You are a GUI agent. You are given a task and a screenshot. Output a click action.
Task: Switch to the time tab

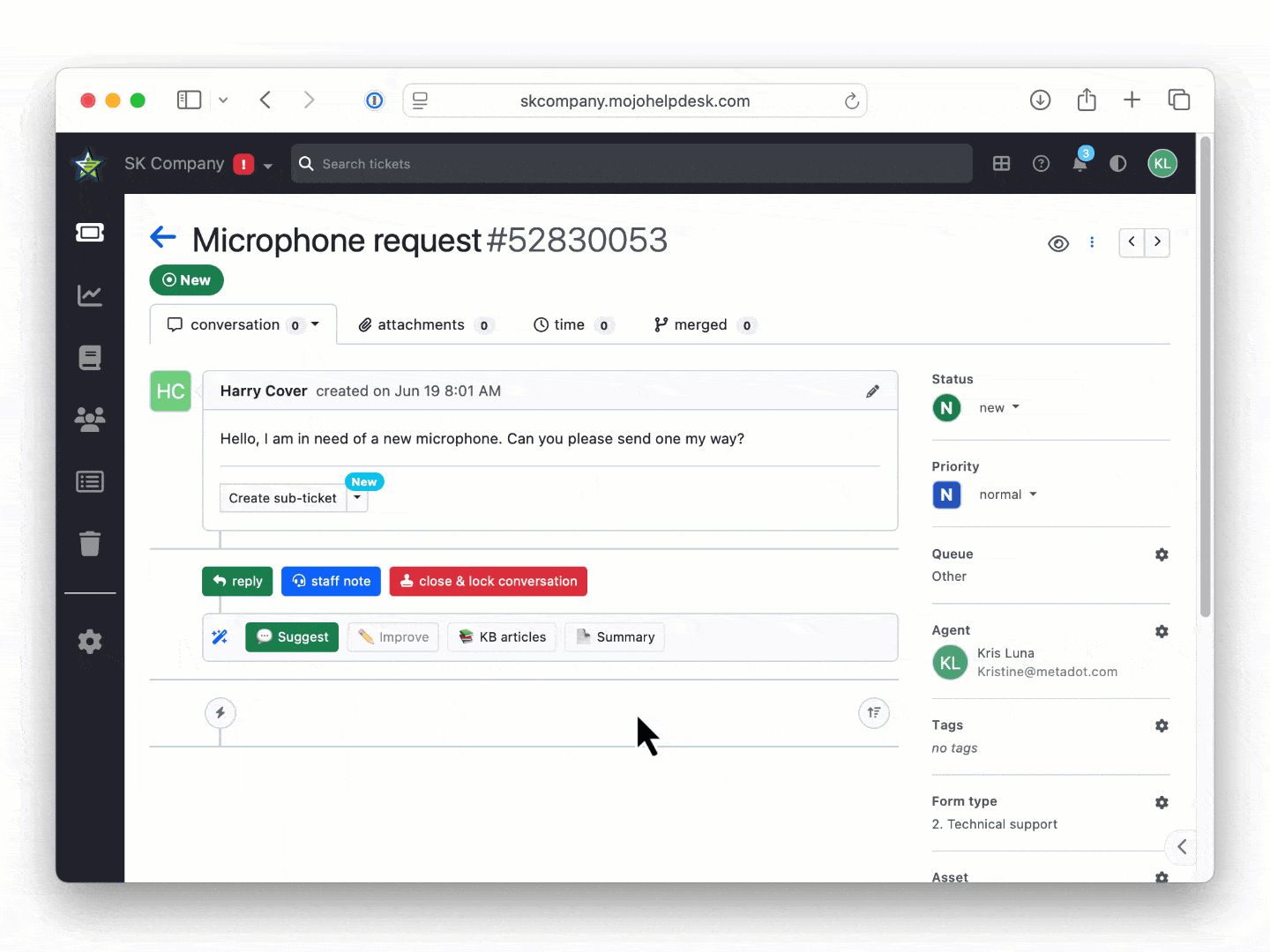[570, 324]
